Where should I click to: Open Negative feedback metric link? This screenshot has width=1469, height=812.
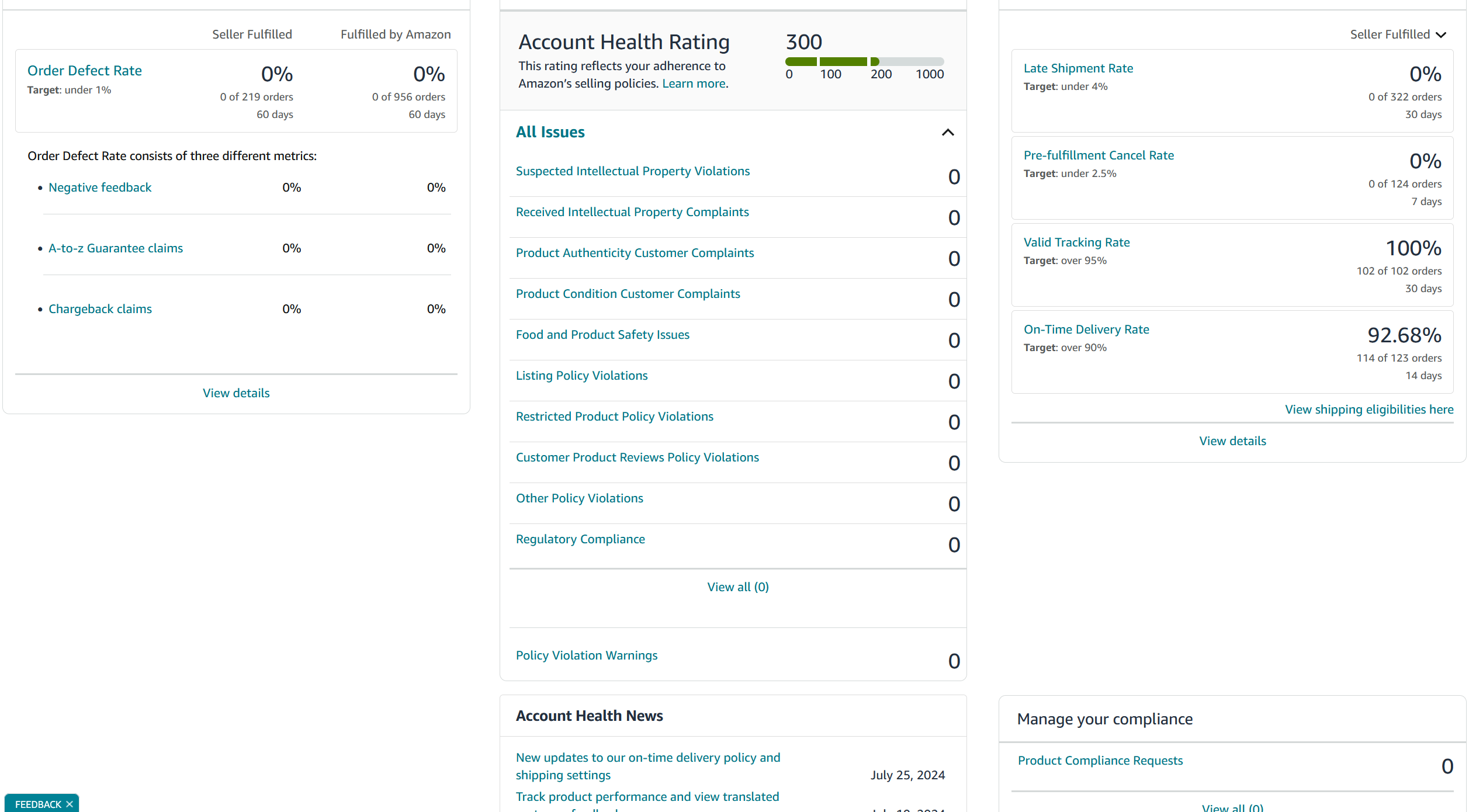click(100, 188)
